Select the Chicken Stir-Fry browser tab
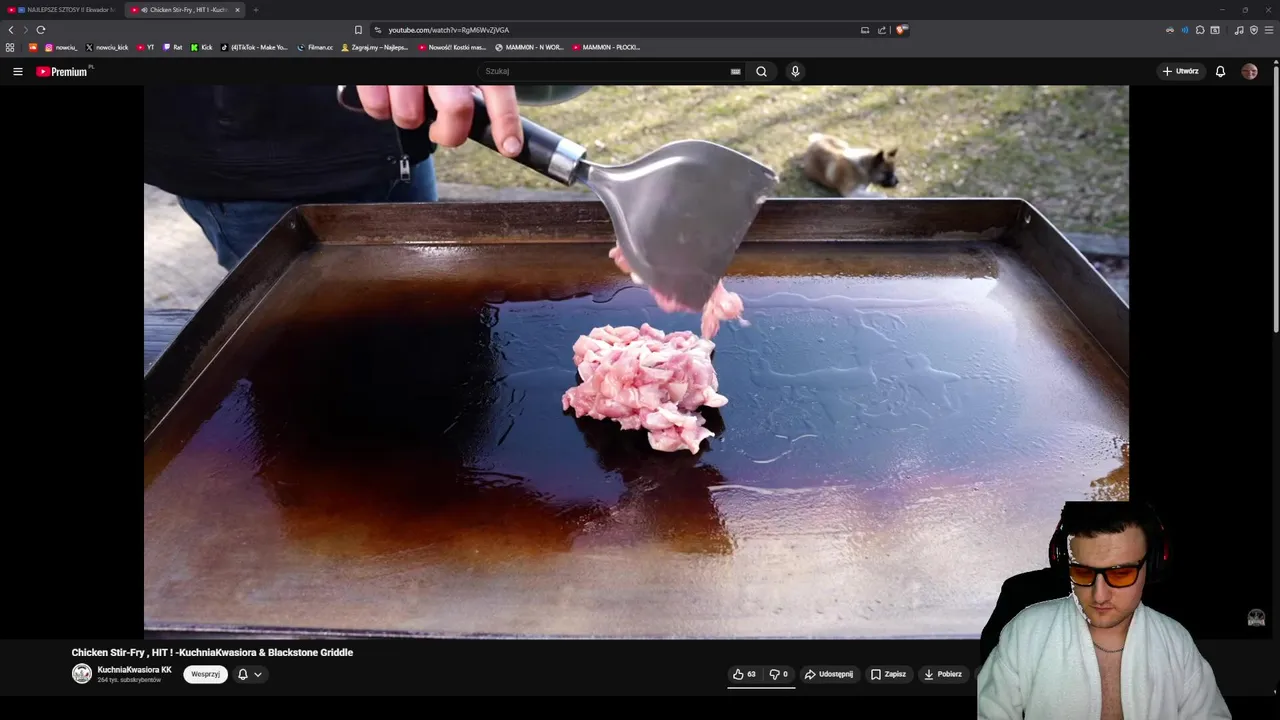 click(x=184, y=10)
